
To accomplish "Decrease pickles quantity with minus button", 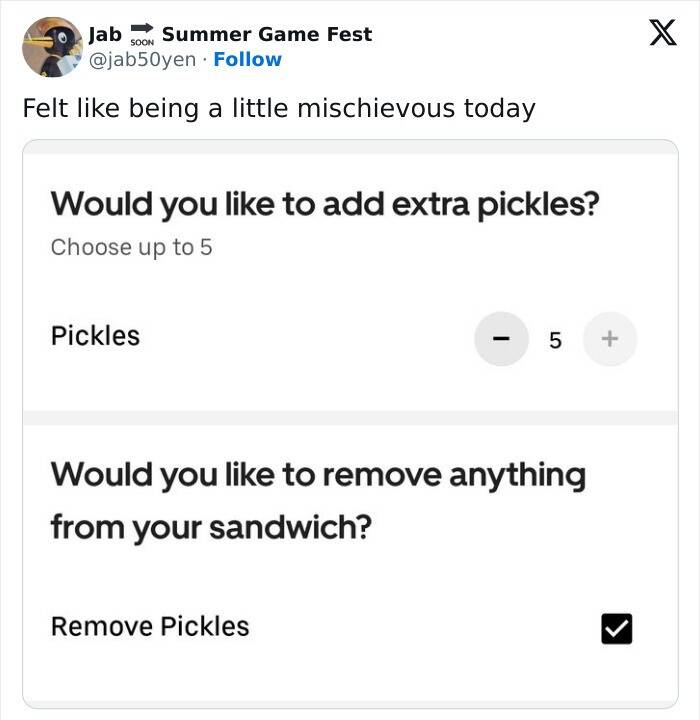I will click(501, 339).
